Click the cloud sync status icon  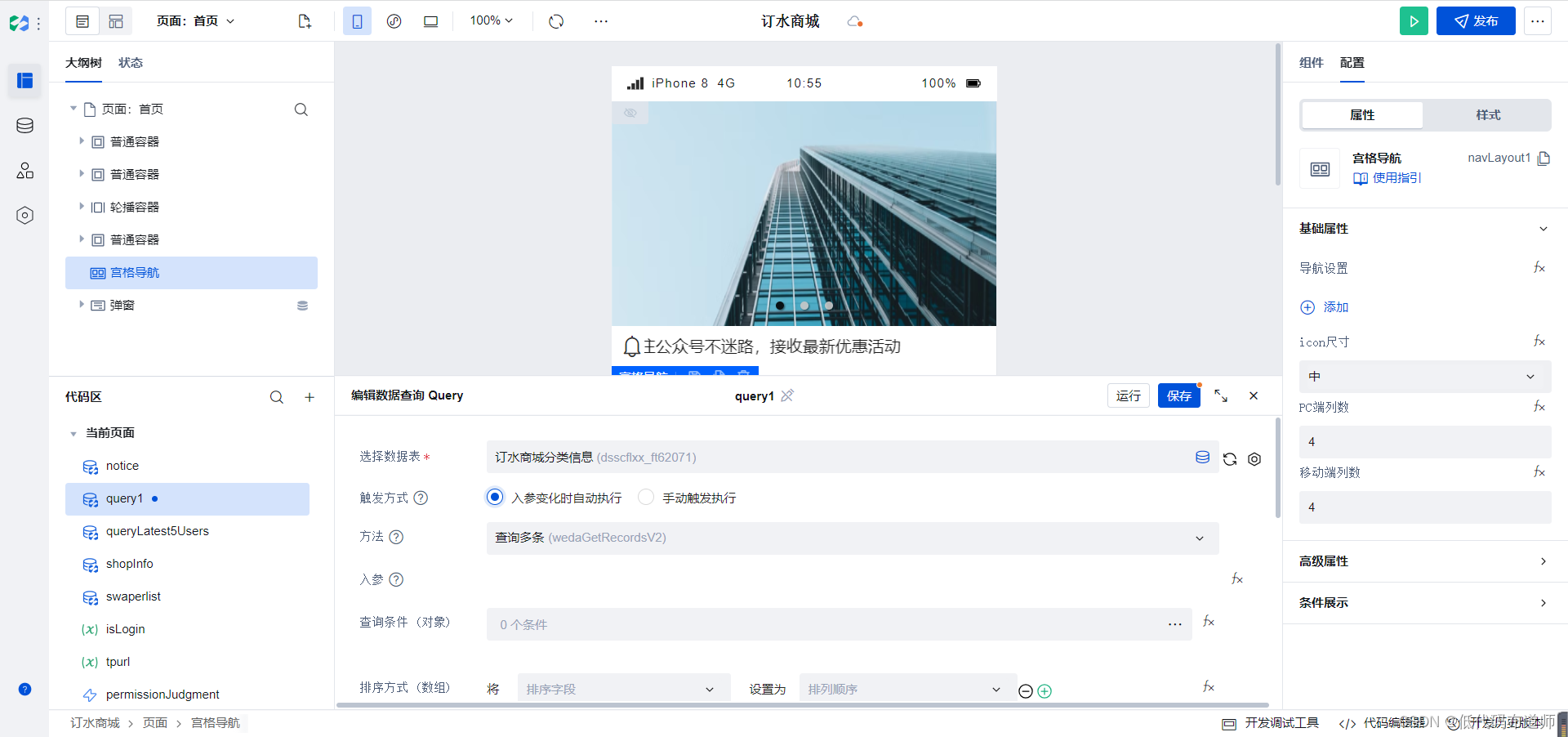click(855, 21)
